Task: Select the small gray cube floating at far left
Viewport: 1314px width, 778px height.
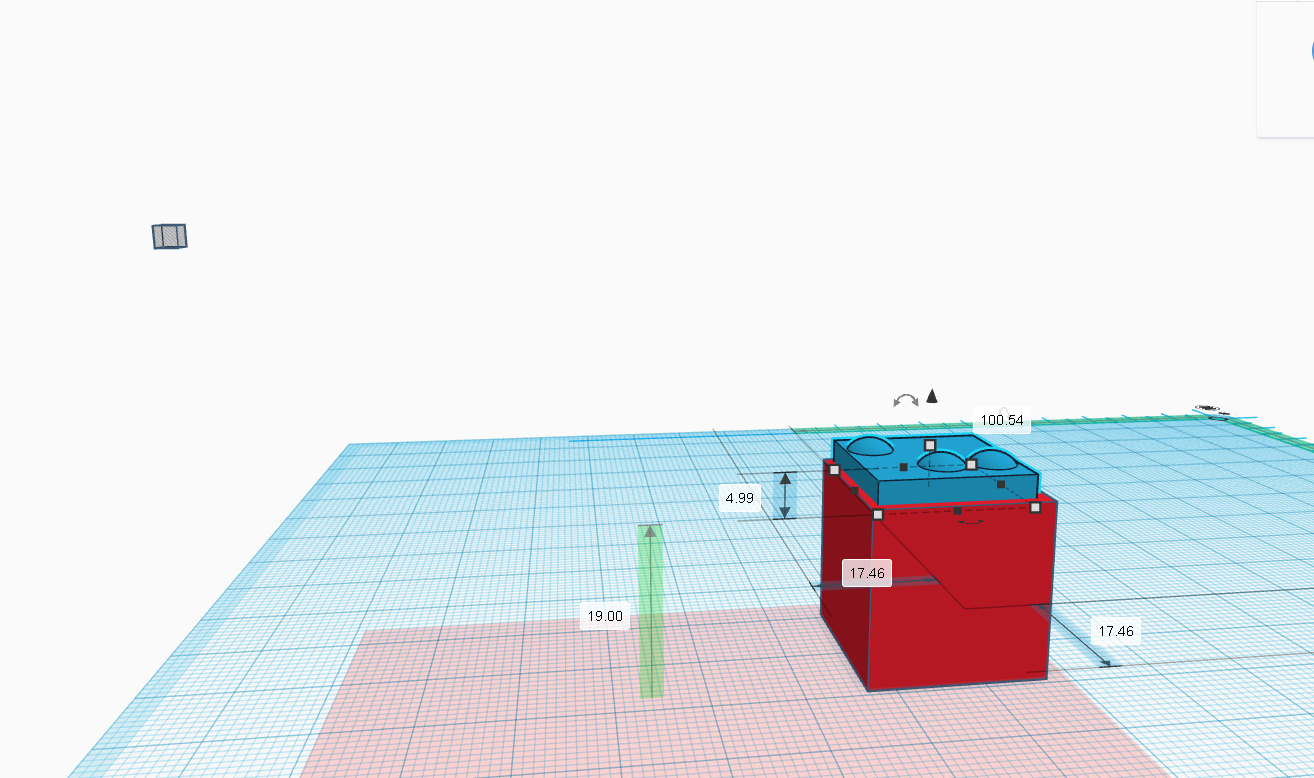Action: coord(169,236)
